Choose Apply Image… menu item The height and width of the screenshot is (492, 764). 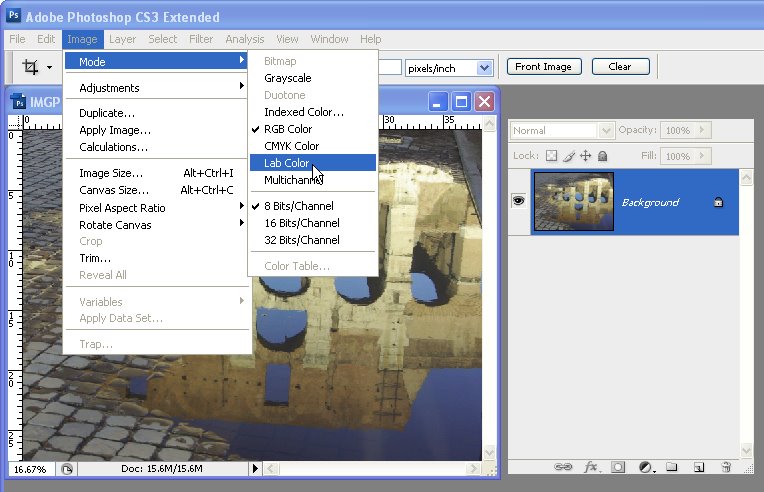tap(156, 130)
